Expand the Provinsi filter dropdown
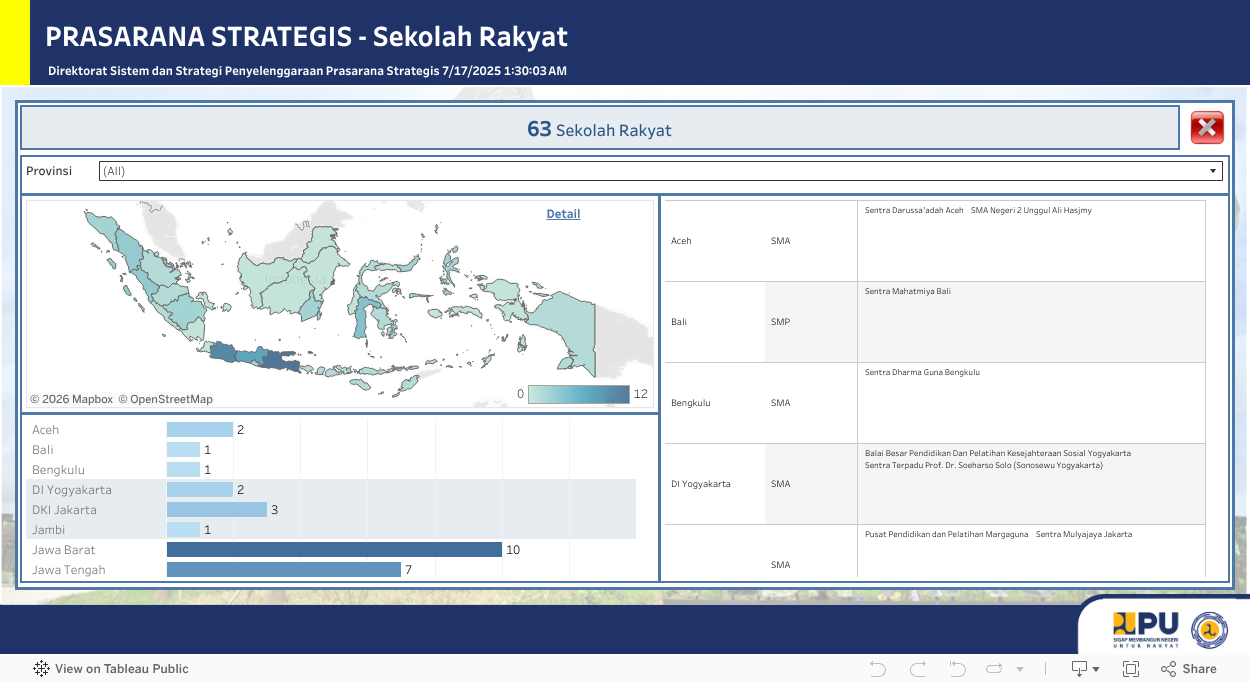The height and width of the screenshot is (682, 1250). 1214,171
